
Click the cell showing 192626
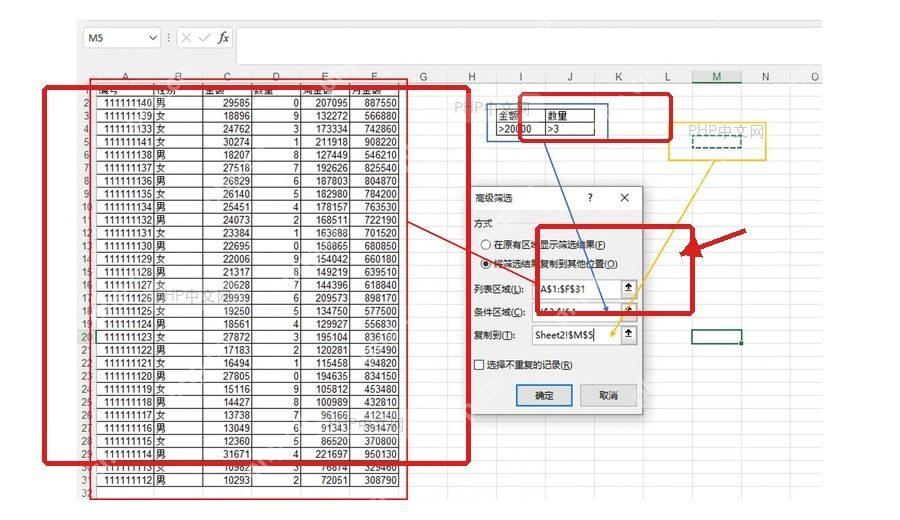tap(325, 168)
